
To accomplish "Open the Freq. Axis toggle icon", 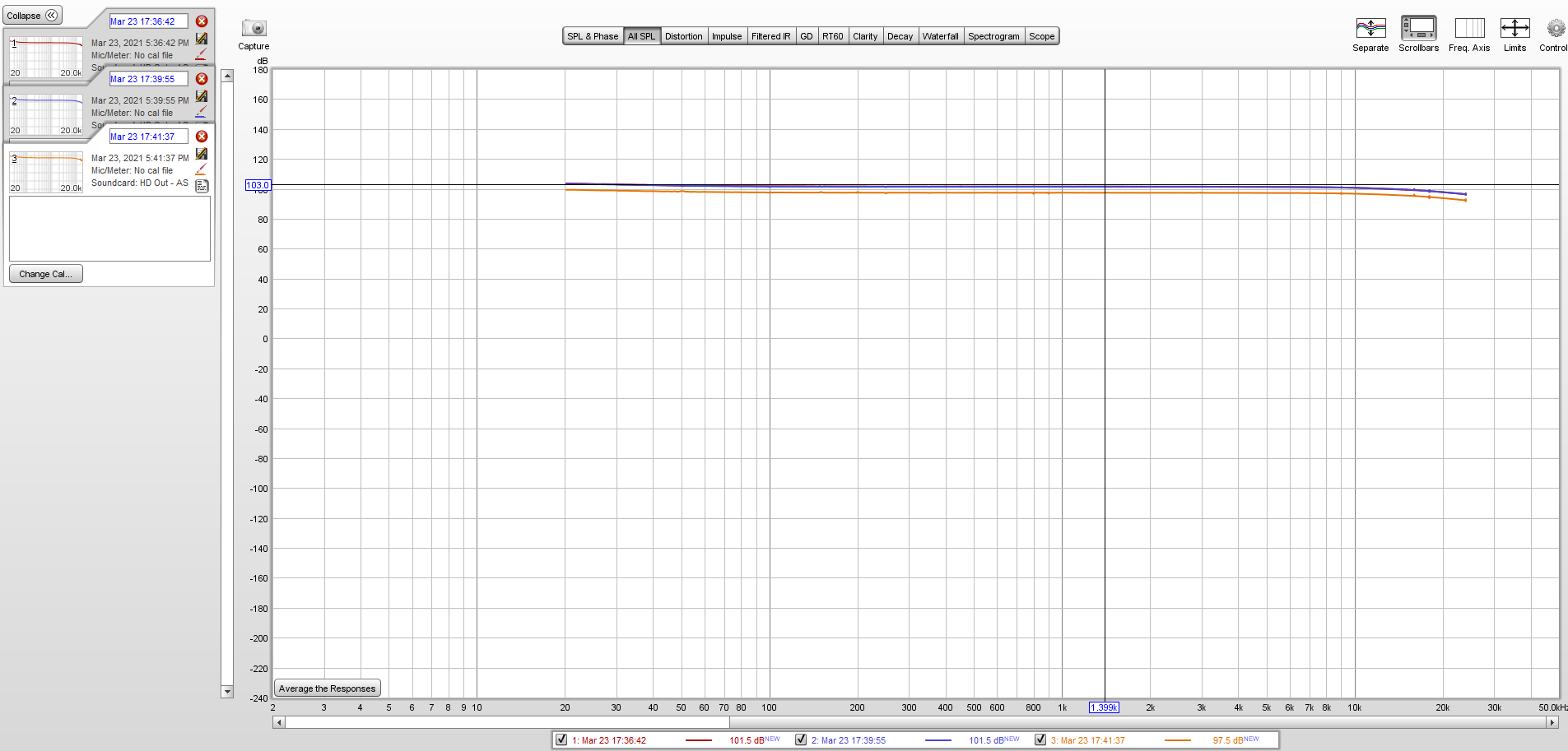I will coord(1469,28).
